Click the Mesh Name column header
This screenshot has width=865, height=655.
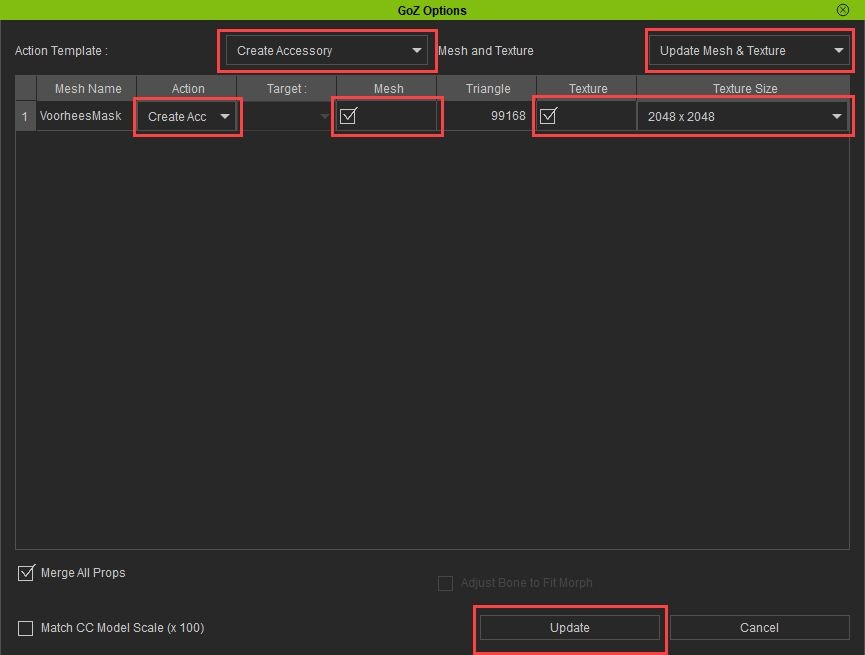[87, 88]
